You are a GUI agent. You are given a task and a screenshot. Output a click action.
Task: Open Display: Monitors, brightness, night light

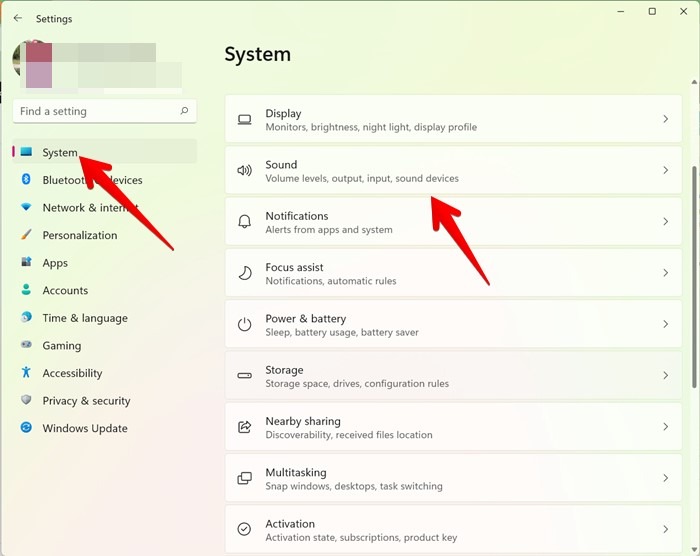(454, 119)
